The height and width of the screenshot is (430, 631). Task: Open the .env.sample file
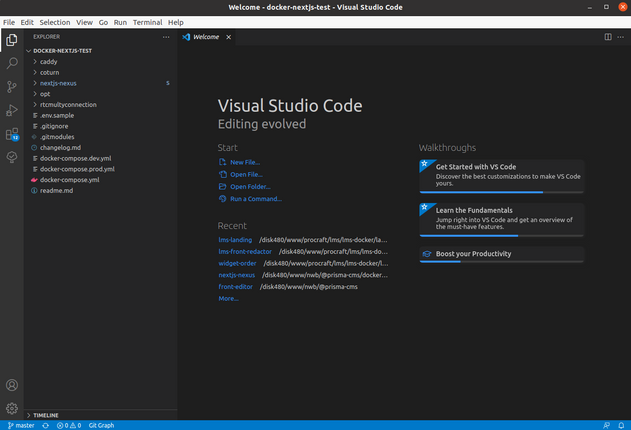tap(57, 115)
